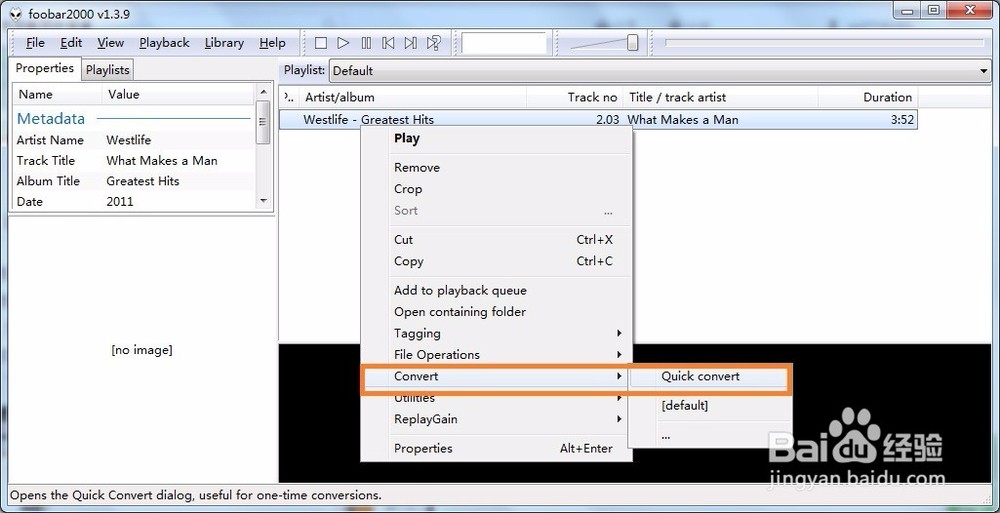Image resolution: width=1000 pixels, height=513 pixels.
Task: Click Open containing folder
Action: (x=497, y=312)
